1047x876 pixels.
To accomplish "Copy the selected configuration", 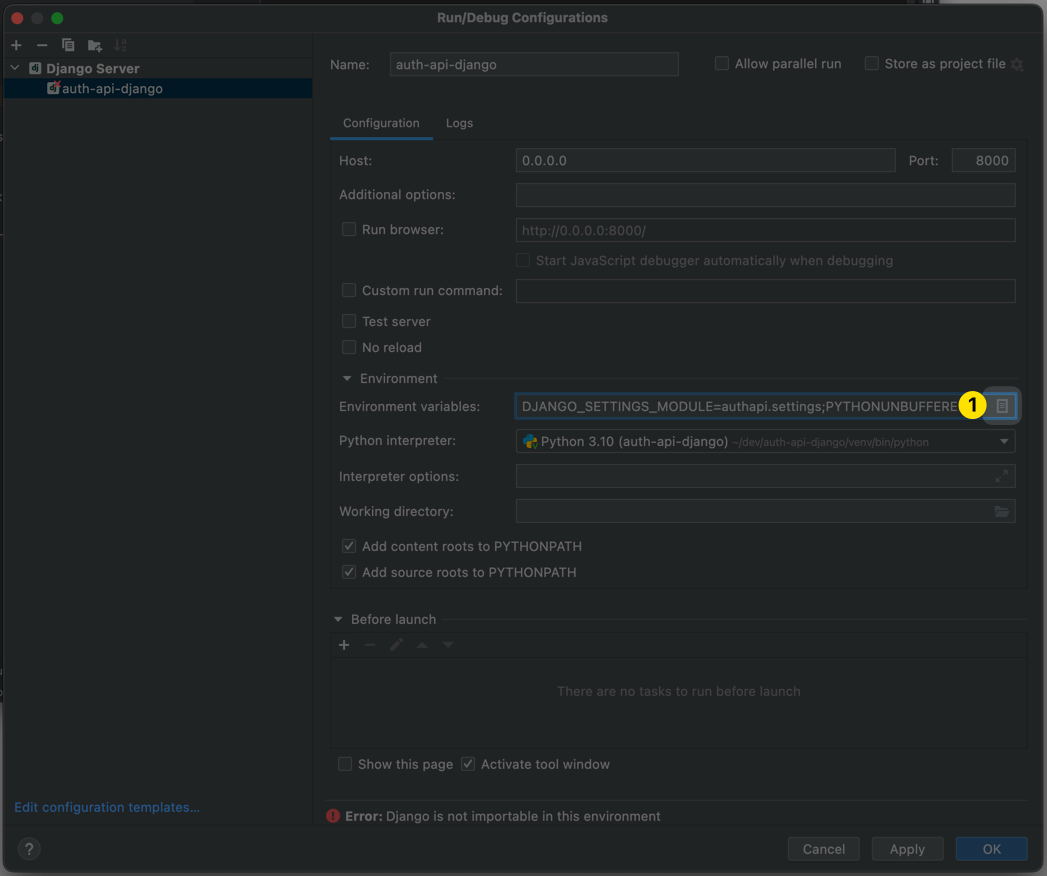I will pyautogui.click(x=68, y=45).
